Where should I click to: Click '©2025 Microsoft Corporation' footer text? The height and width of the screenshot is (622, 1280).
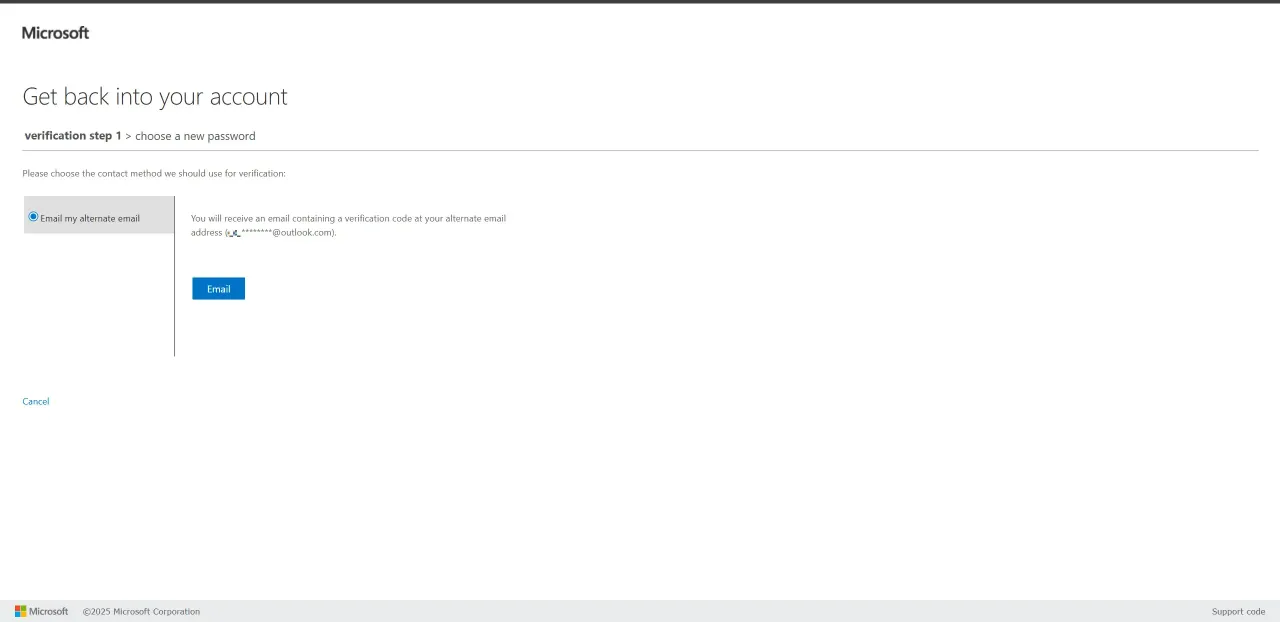coord(141,612)
